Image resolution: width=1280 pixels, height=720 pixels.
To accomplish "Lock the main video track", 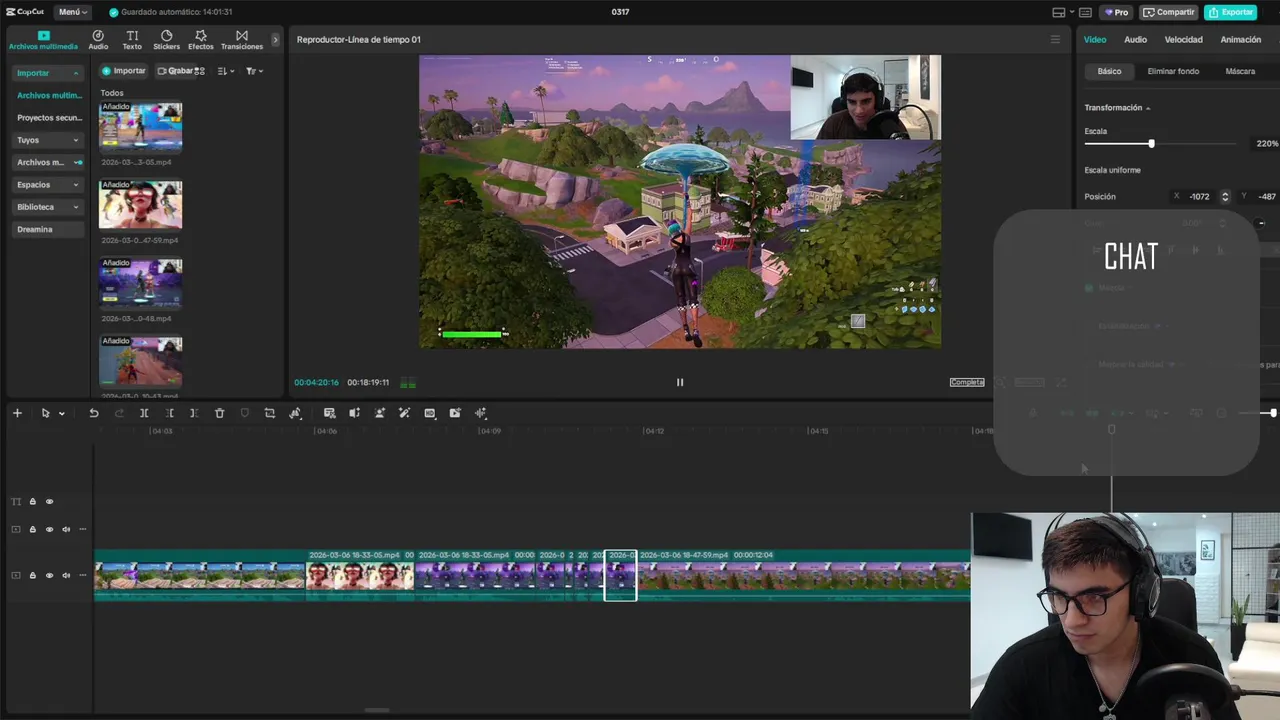I will 32,575.
